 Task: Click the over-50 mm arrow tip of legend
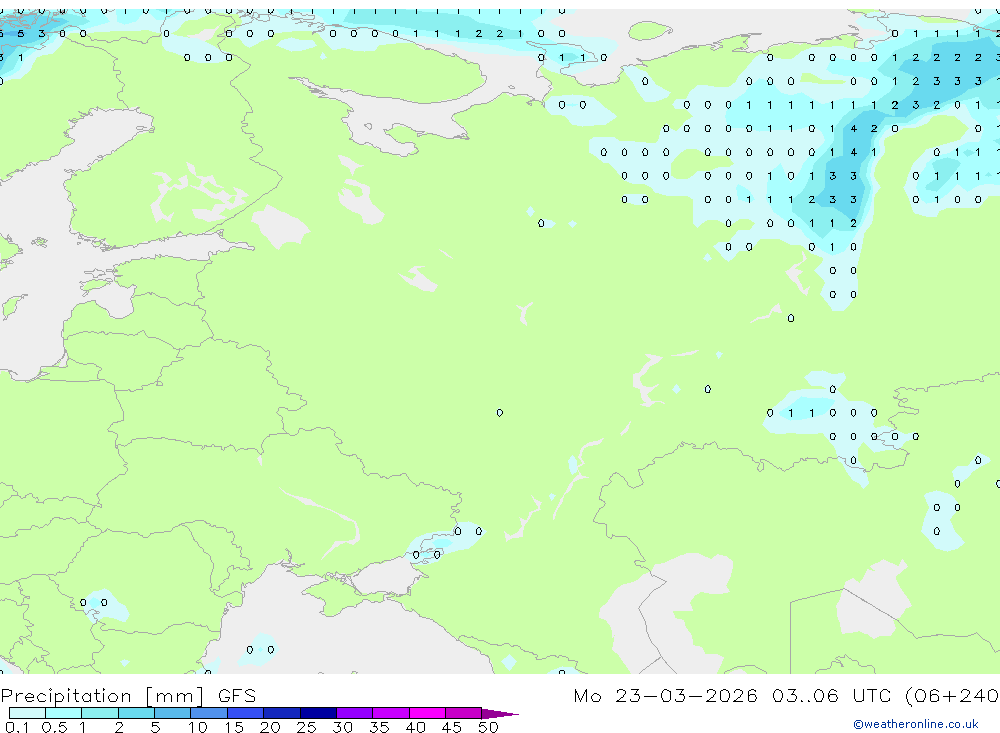click(500, 713)
